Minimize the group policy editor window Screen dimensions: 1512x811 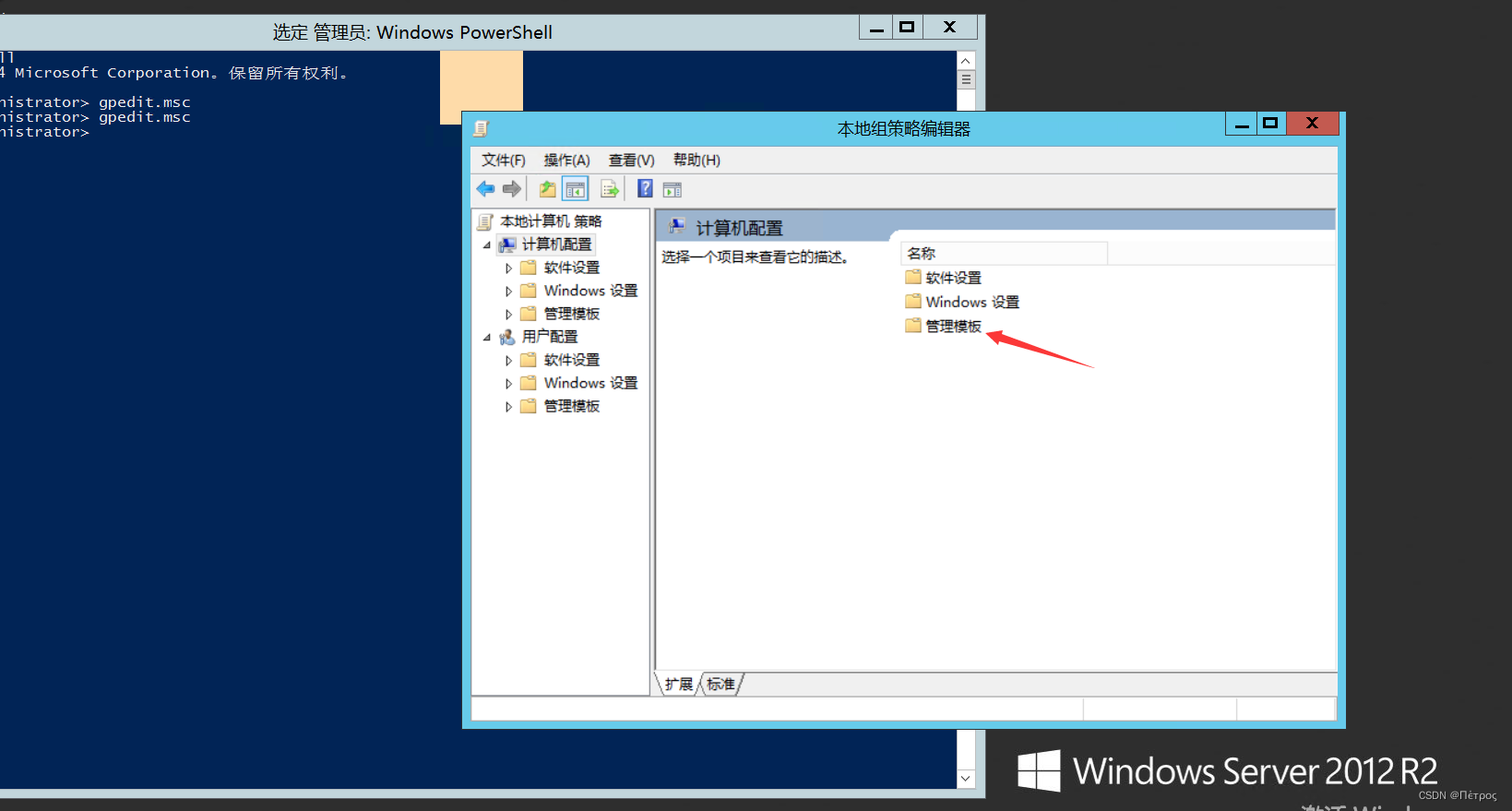coord(1242,124)
